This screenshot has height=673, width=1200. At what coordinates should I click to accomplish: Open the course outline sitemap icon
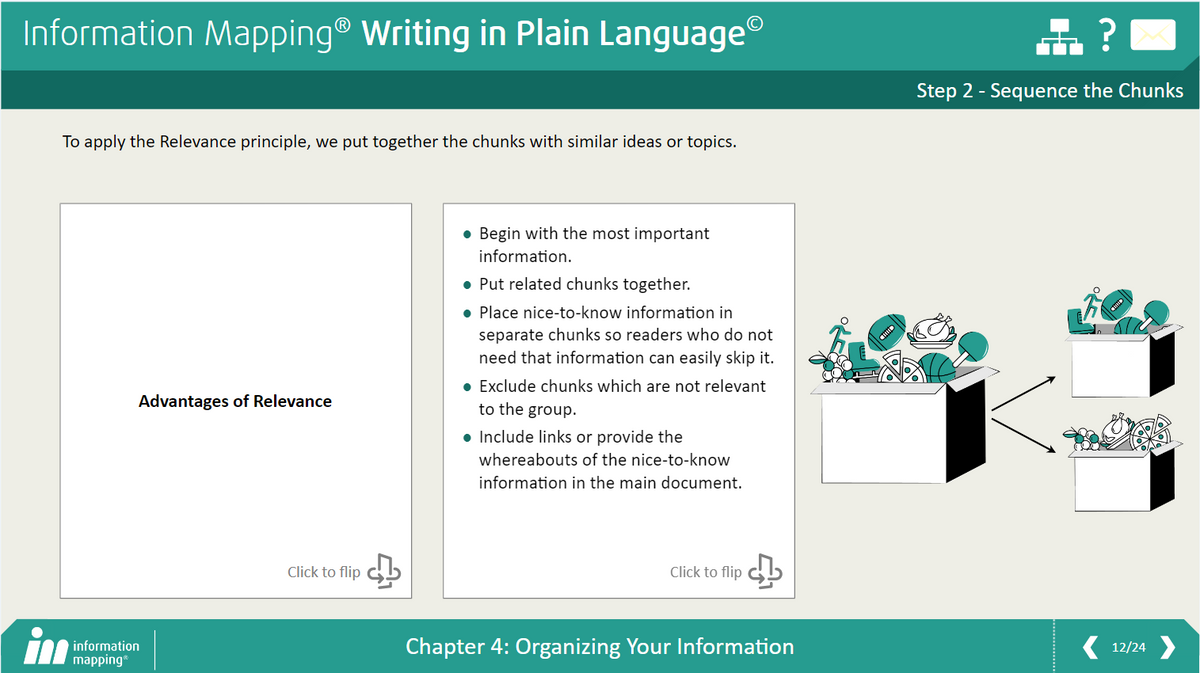tap(1058, 34)
